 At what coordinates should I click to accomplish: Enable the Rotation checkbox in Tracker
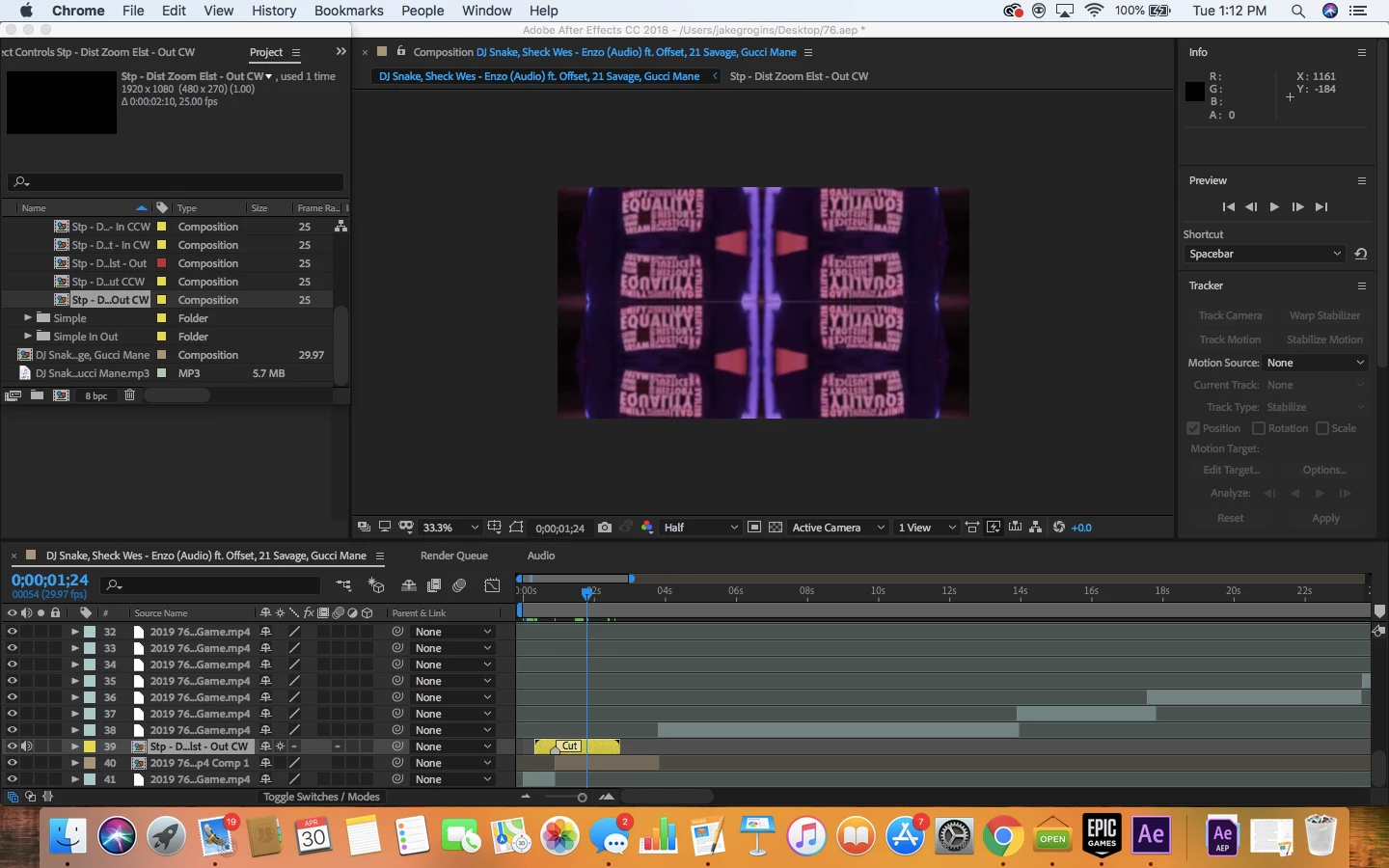coord(1258,428)
